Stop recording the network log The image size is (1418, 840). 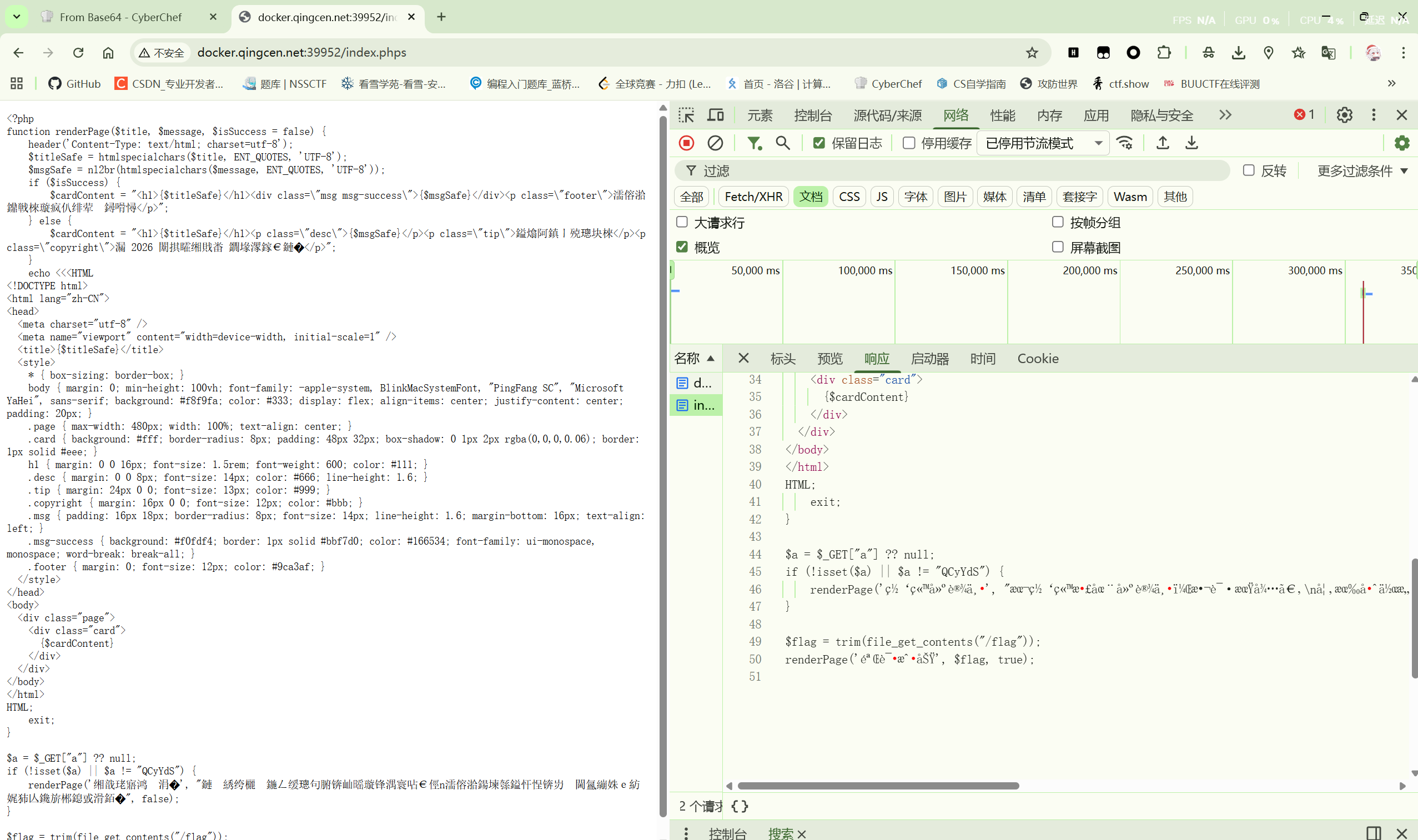686,143
